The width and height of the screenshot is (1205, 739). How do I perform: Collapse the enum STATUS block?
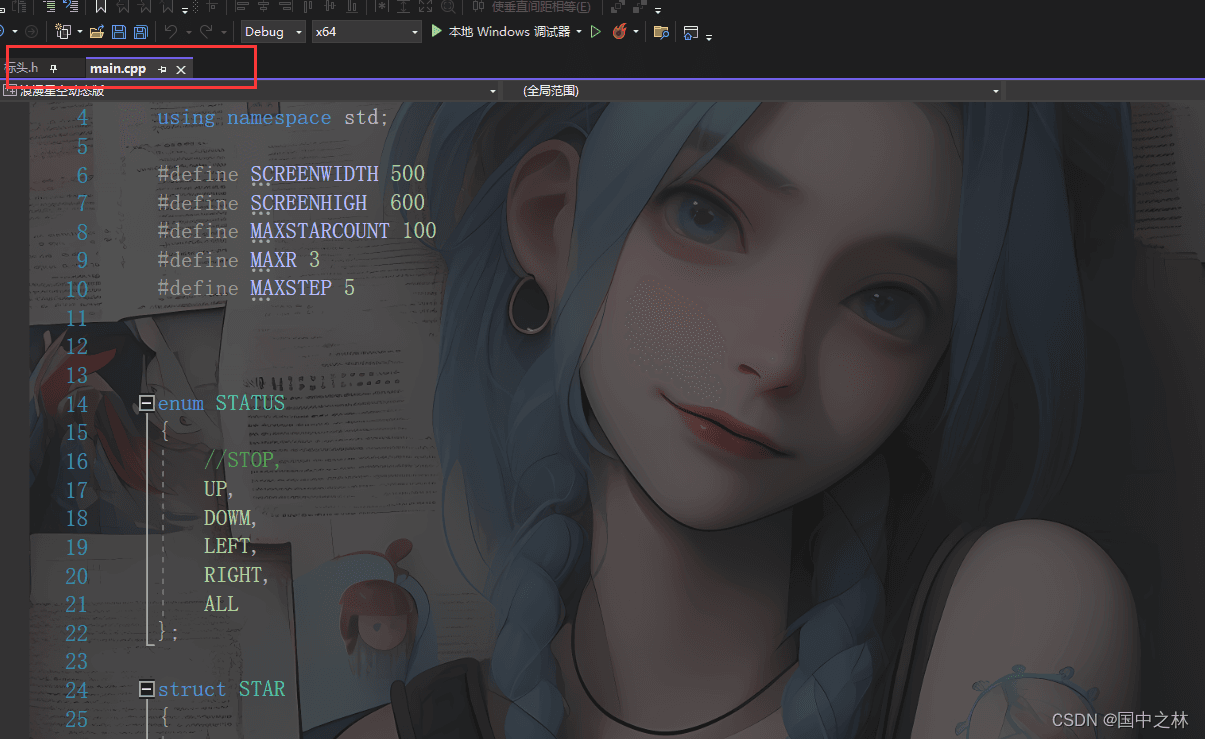point(147,403)
